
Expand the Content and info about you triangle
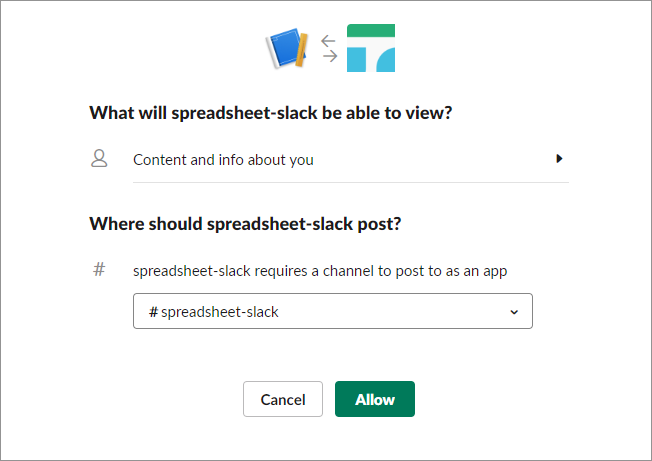(559, 158)
